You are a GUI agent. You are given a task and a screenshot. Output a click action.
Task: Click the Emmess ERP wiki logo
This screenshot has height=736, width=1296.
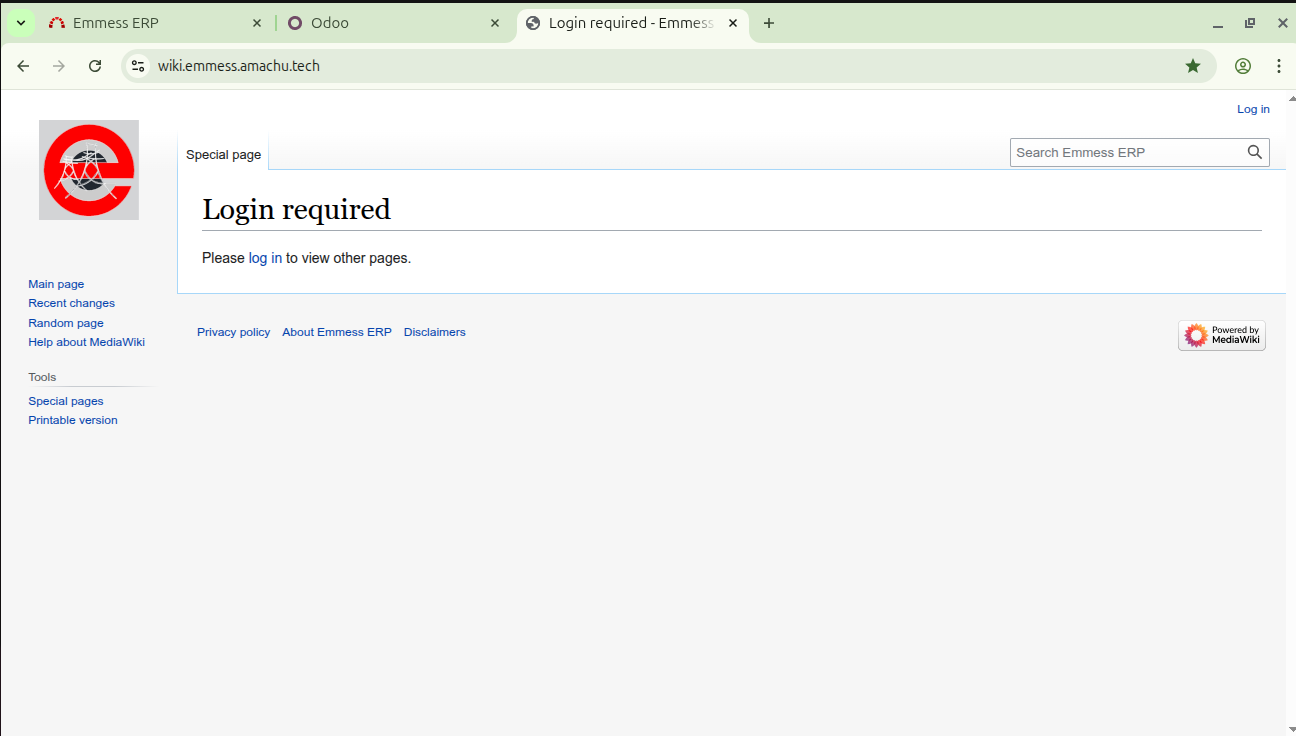click(x=89, y=170)
